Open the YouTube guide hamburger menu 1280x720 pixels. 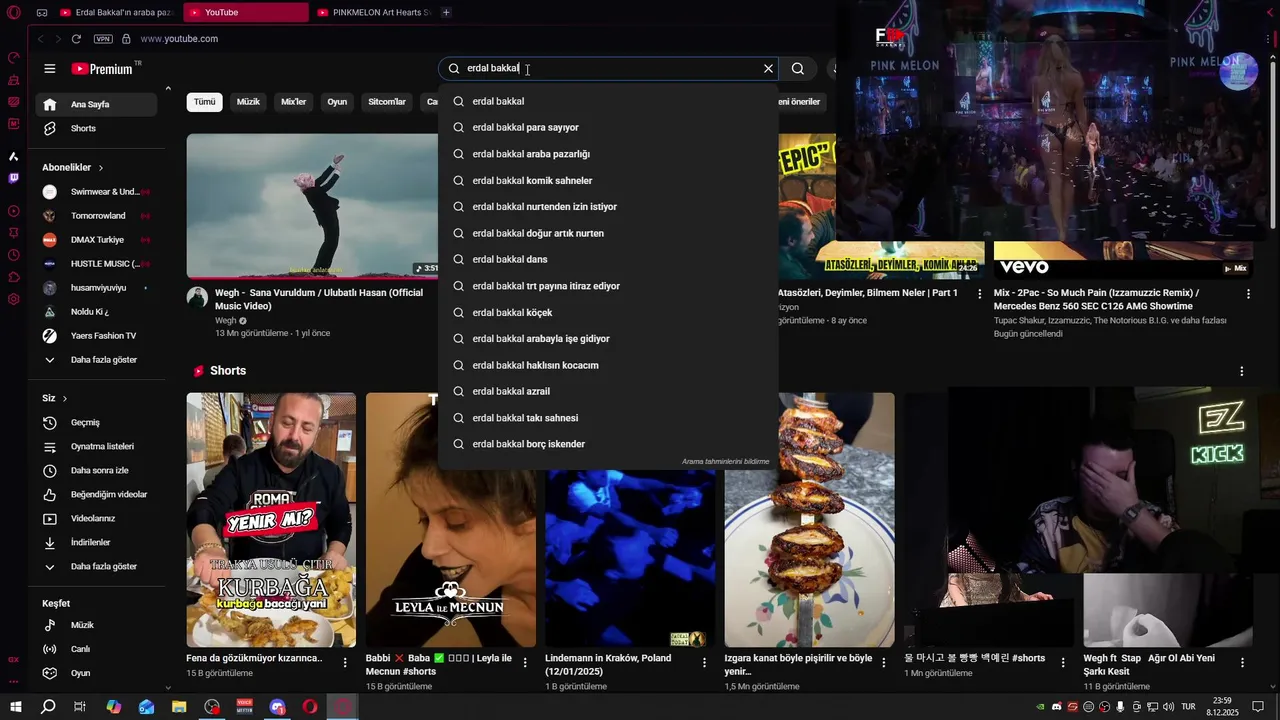(x=49, y=68)
